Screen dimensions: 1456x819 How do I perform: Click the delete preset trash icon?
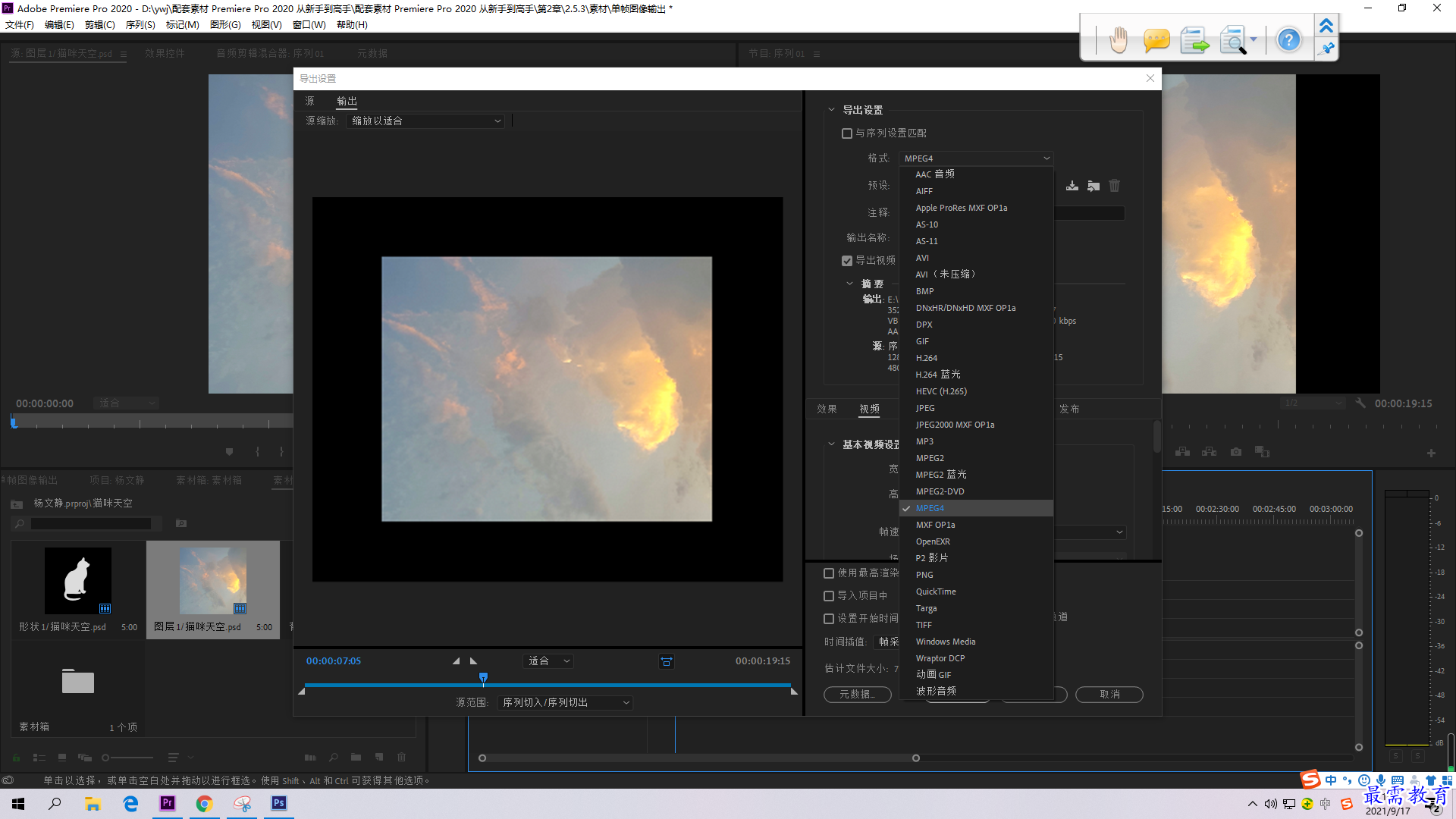tap(1114, 186)
